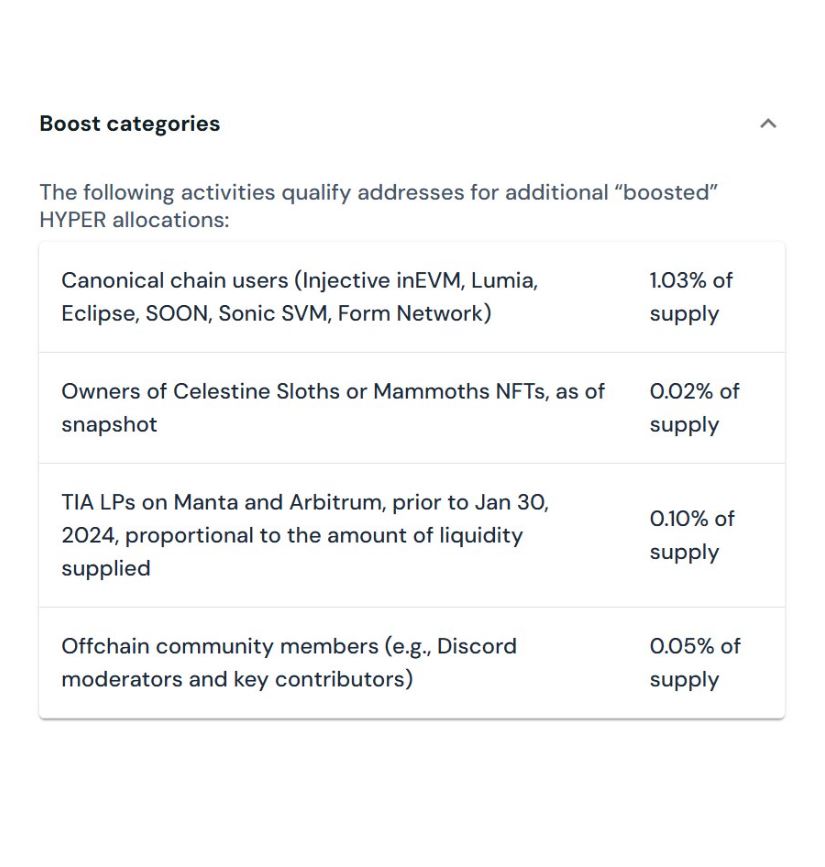Screen dimensions: 825x867
Task: Click the word 'snapshot' in NFT row
Action: pos(109,425)
